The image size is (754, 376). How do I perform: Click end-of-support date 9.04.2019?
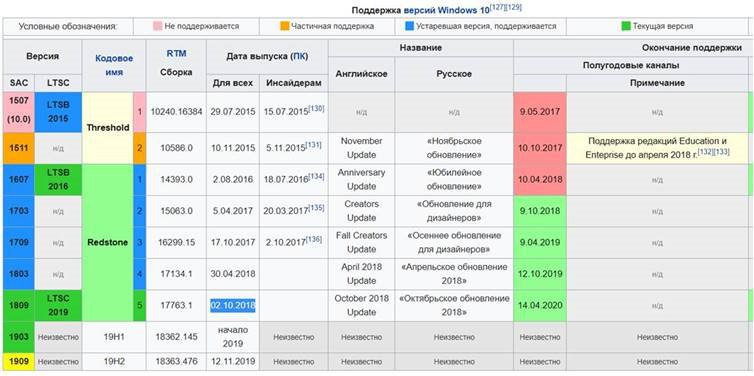point(540,242)
